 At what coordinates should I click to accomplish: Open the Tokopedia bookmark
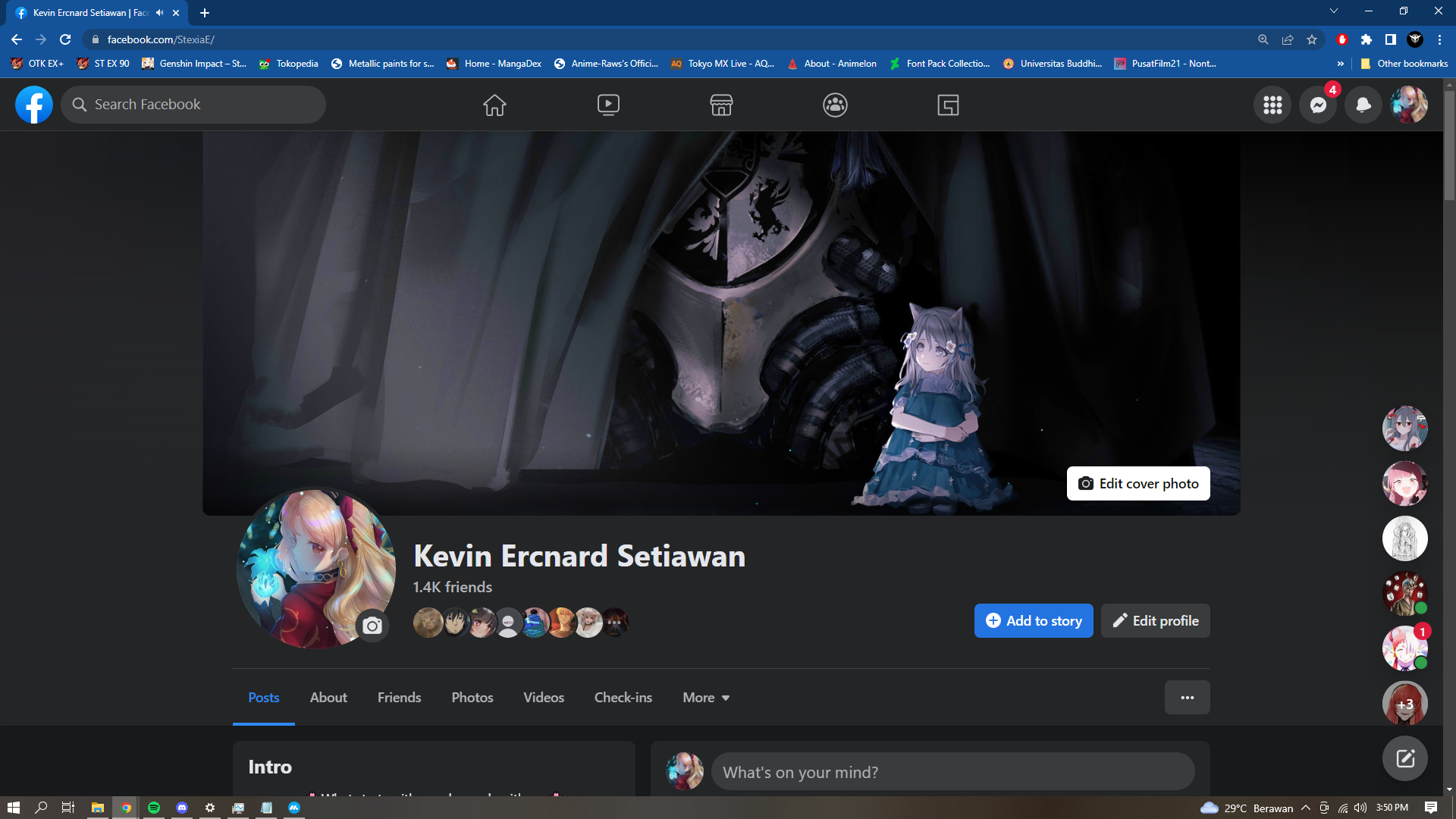coord(288,64)
